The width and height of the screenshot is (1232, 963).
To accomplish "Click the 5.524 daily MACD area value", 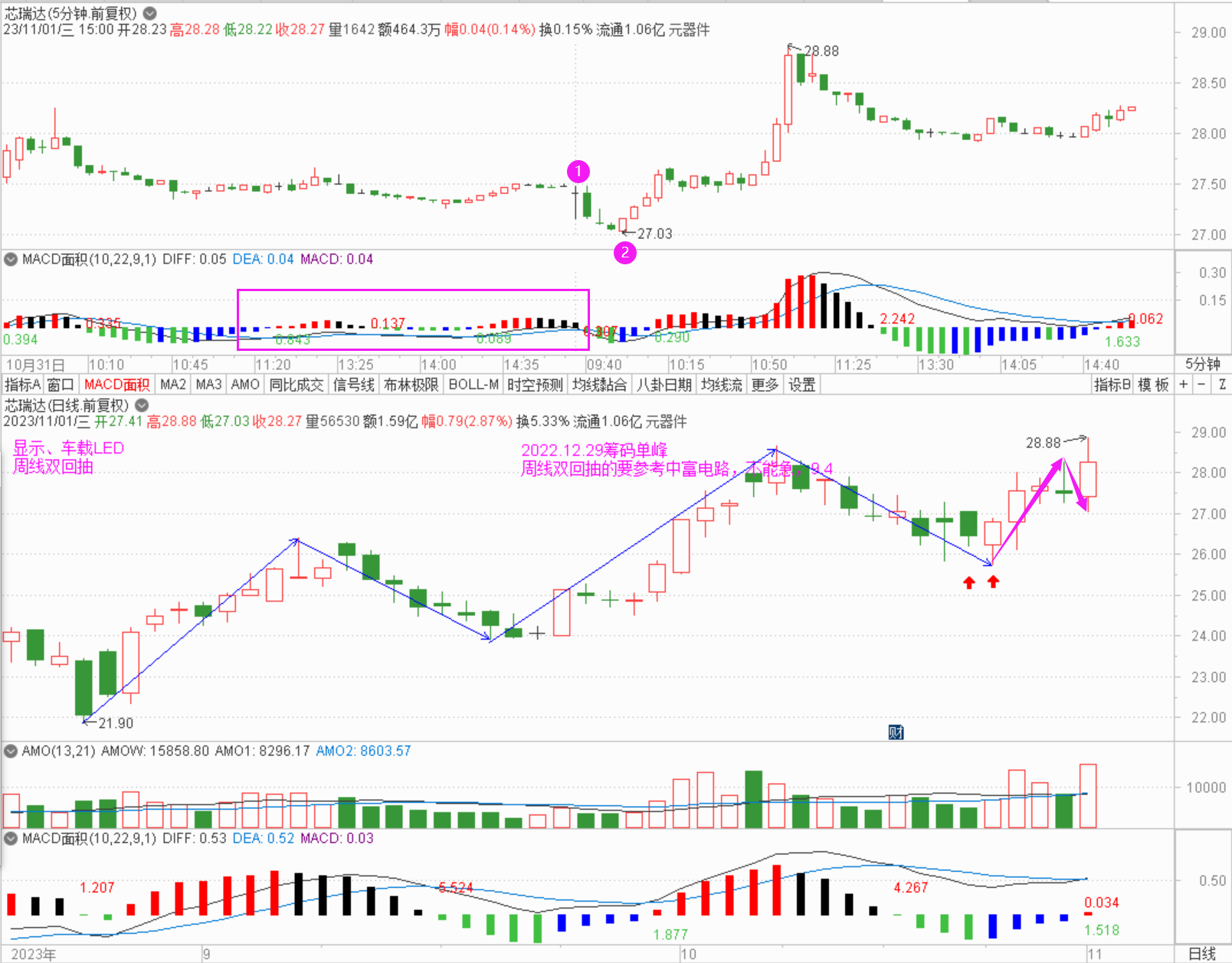I will [x=455, y=887].
